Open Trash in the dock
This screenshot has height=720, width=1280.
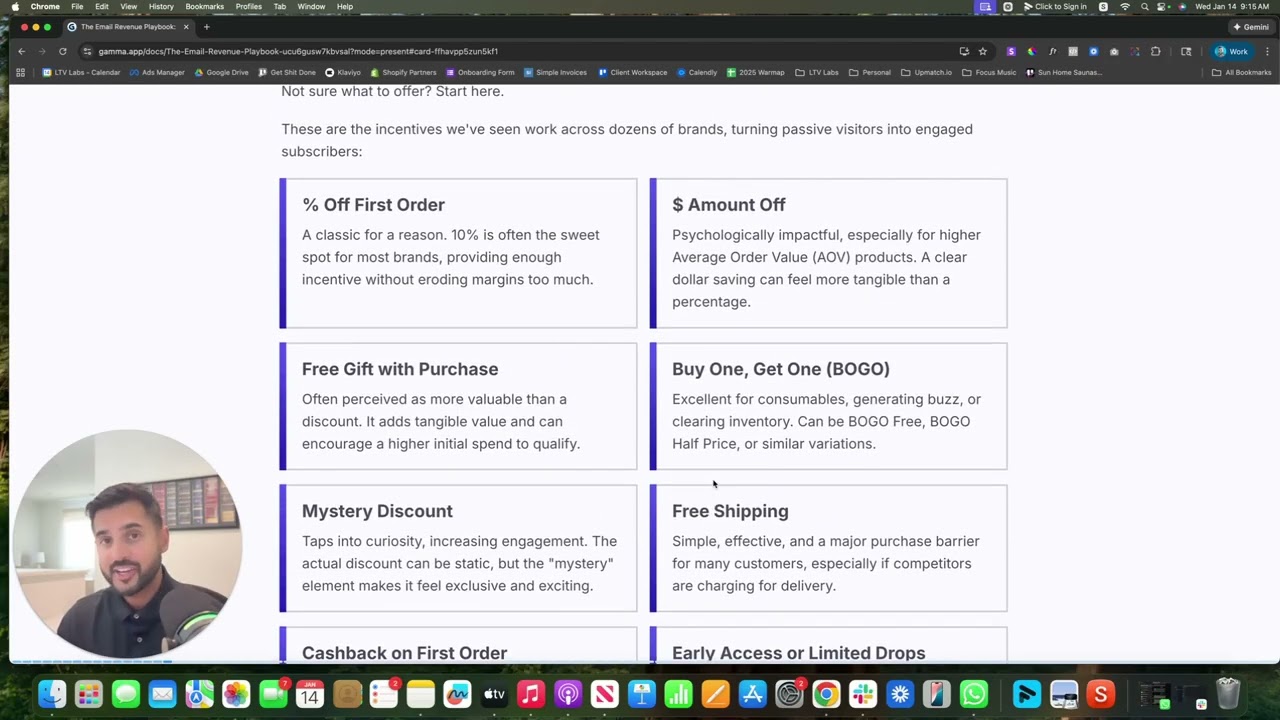point(1228,693)
